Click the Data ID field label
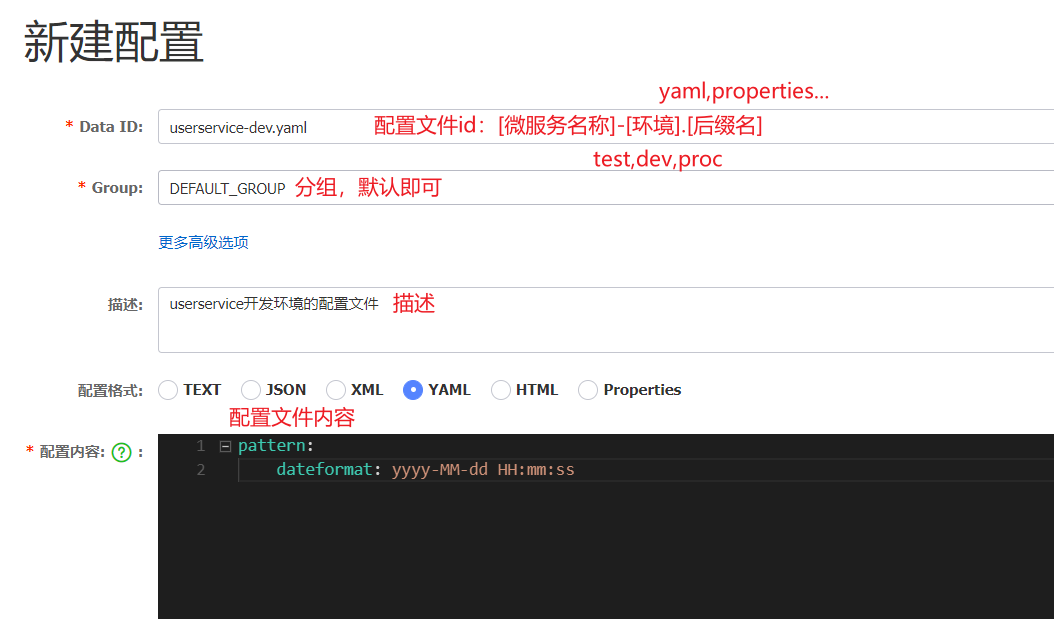The width and height of the screenshot is (1054, 619). [111, 127]
